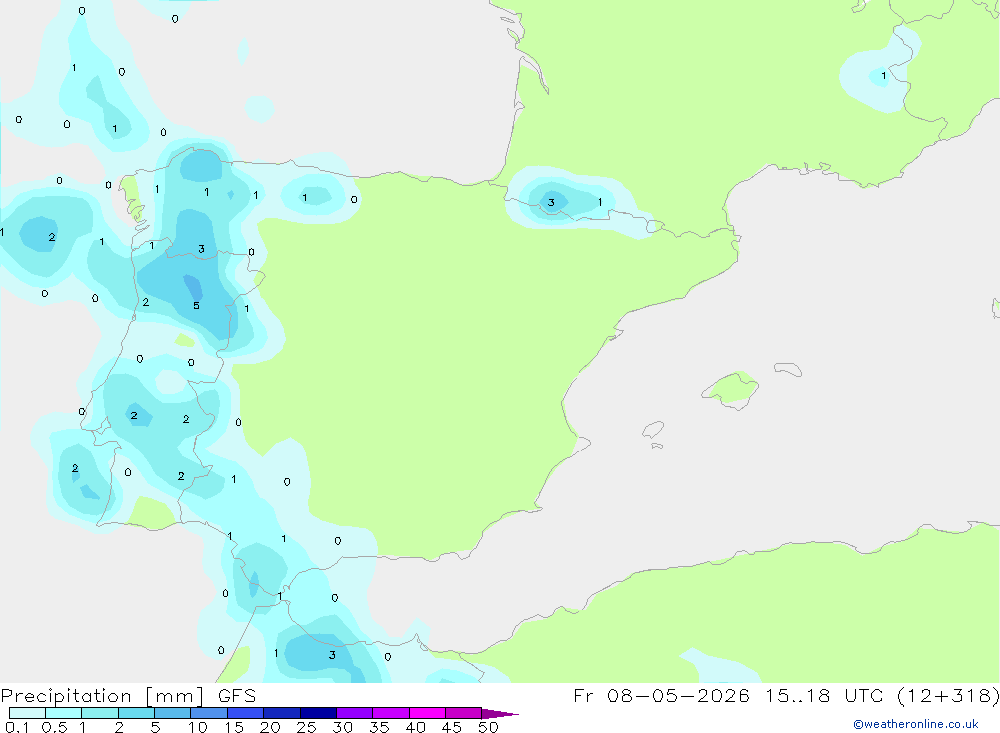The height and width of the screenshot is (733, 1000).
Task: Click the '50' legend scale label
Action: tap(489, 727)
